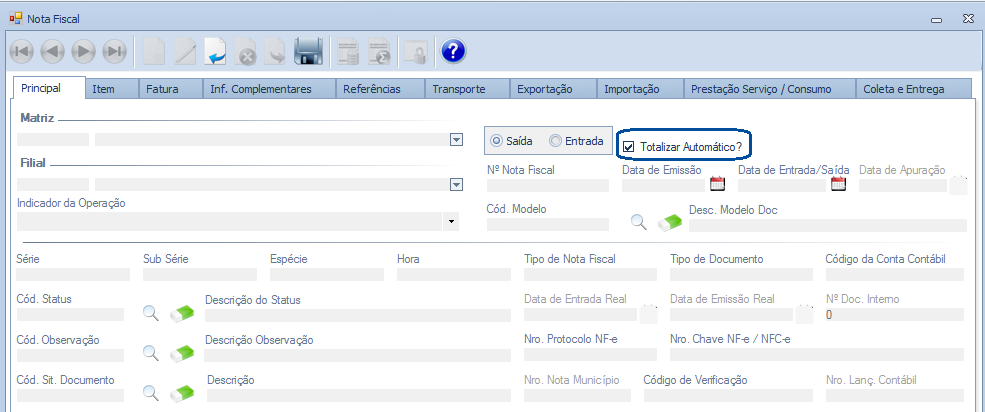
Task: Open the Indicador da Operação dropdown
Action: click(x=452, y=222)
